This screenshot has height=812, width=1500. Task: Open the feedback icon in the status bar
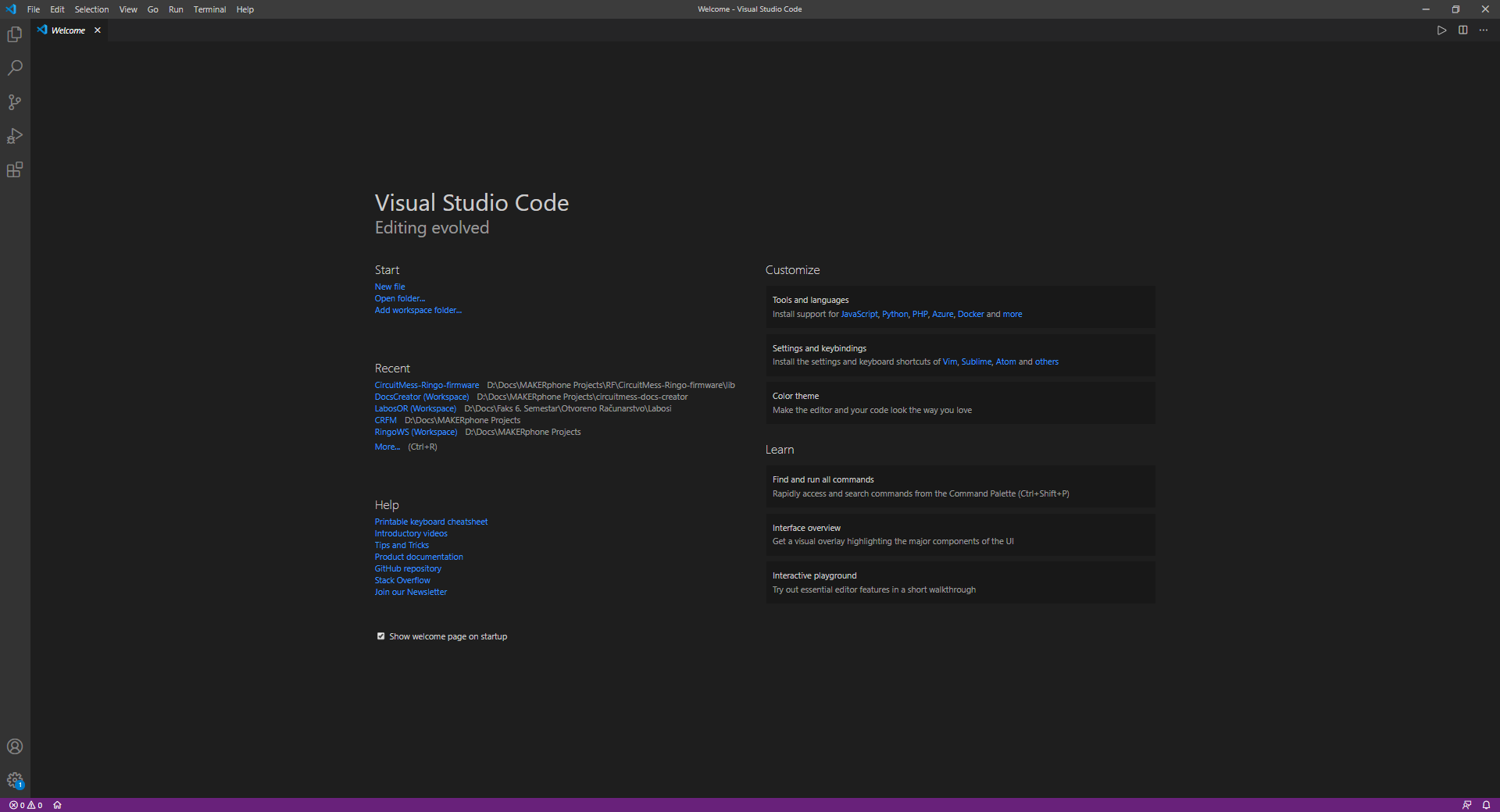(x=1466, y=805)
